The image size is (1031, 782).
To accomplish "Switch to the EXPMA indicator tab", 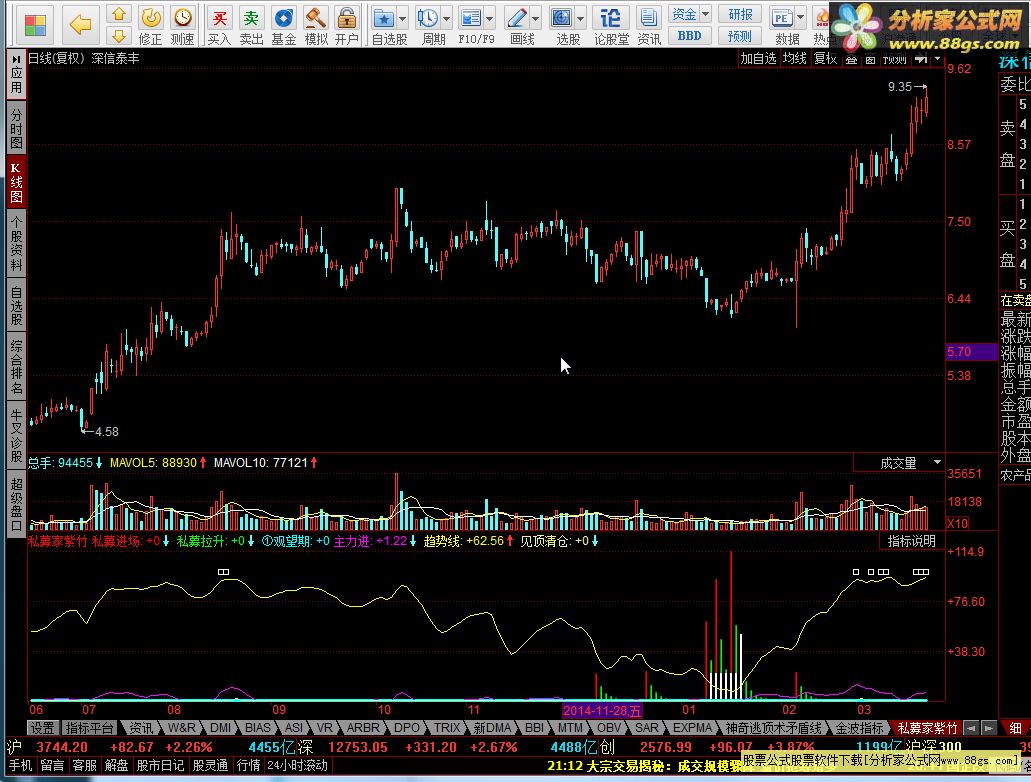I will coord(692,728).
